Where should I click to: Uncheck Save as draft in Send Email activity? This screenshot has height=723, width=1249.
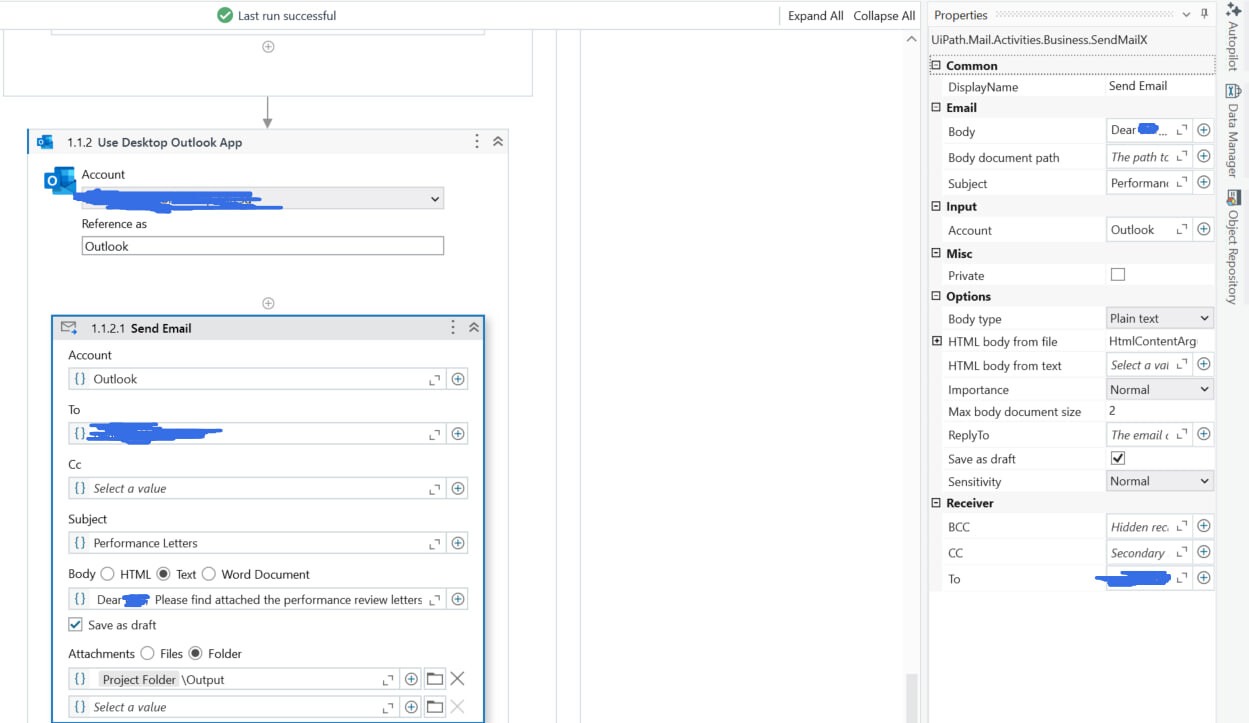pos(75,624)
